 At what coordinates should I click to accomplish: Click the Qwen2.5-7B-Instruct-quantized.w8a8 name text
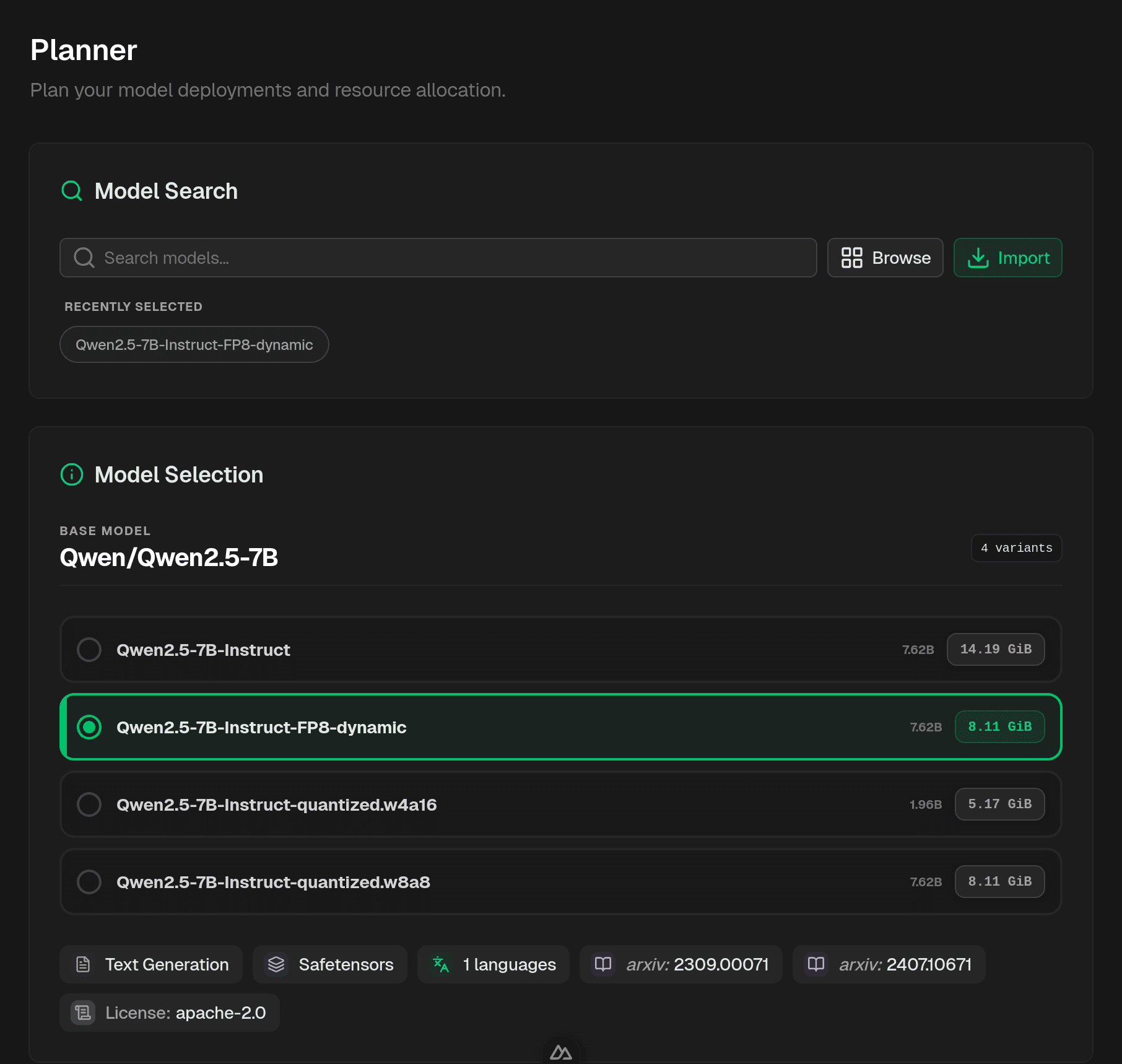[273, 882]
